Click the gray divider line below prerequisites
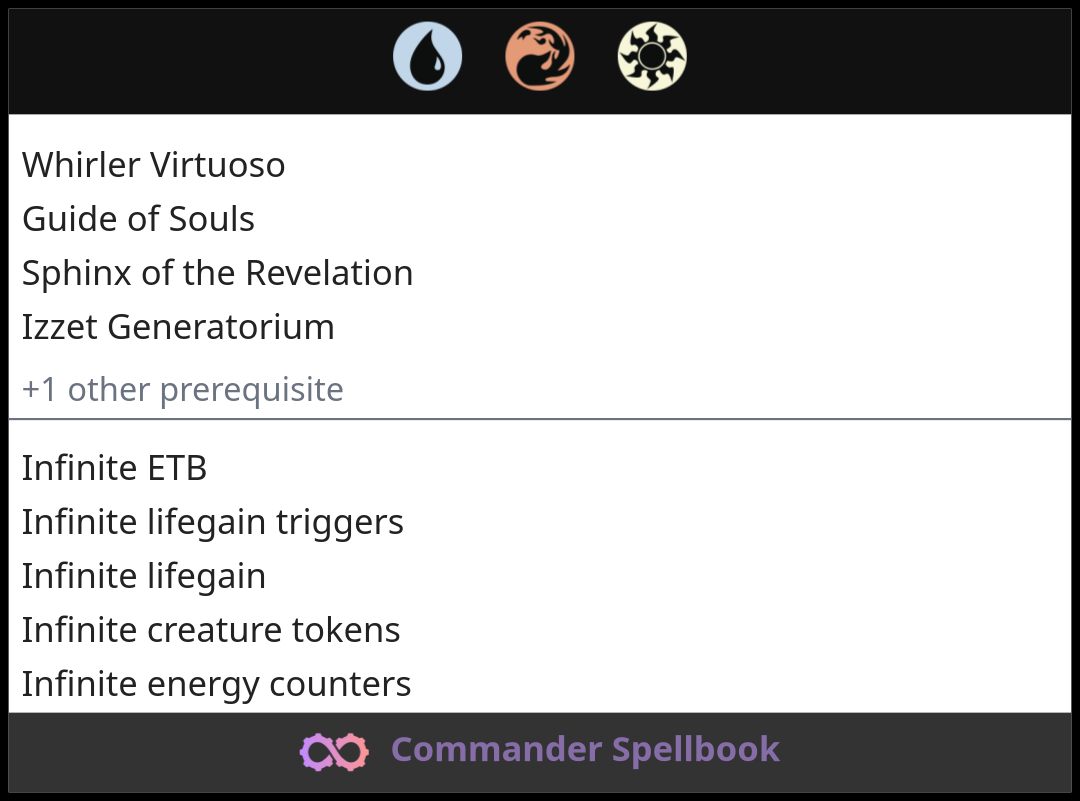This screenshot has height=801, width=1080. pyautogui.click(x=540, y=419)
